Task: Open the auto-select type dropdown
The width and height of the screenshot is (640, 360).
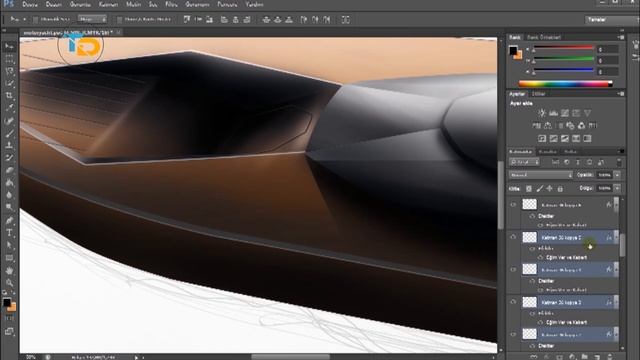Action: click(92, 19)
